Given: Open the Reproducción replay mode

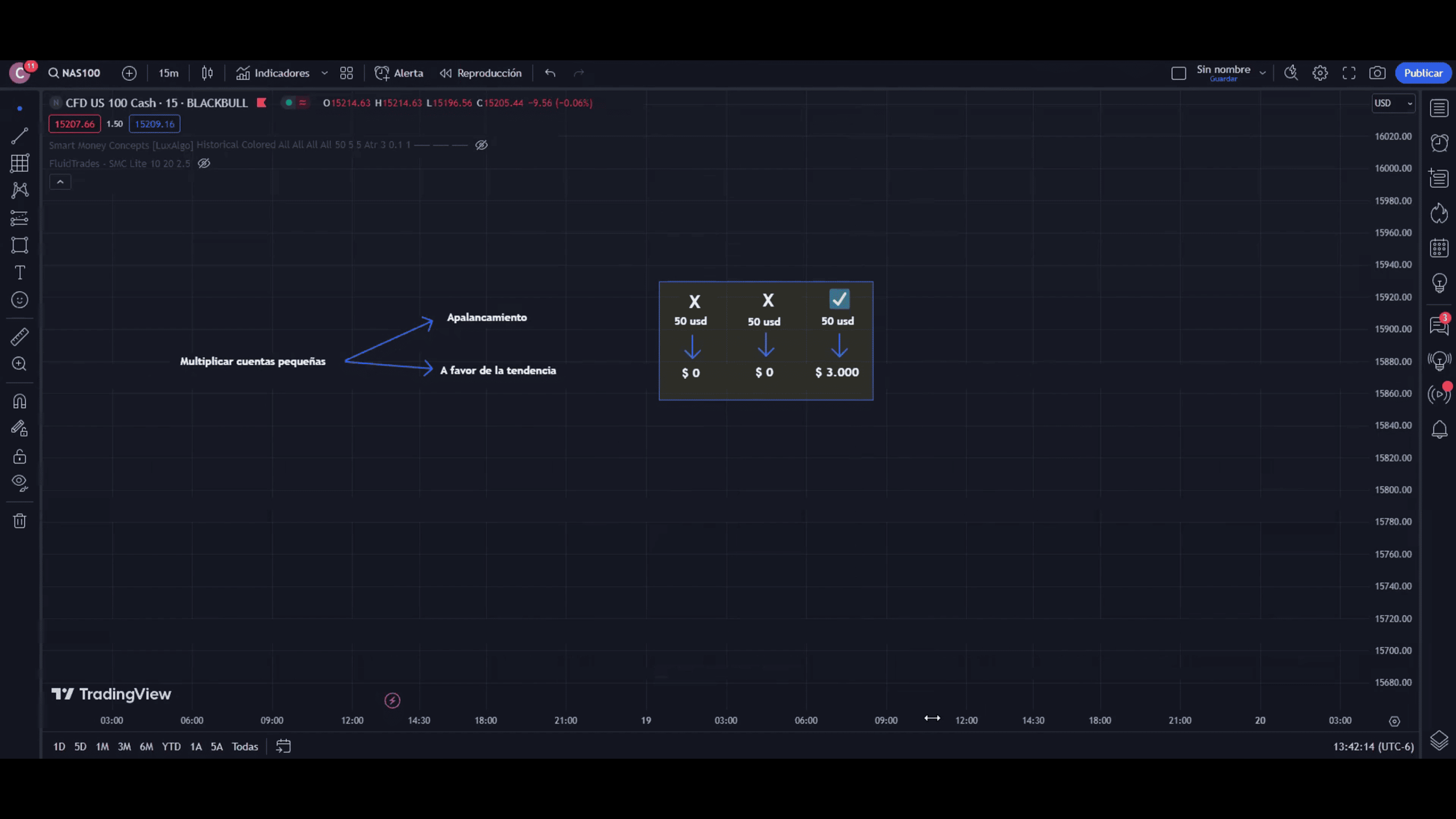Looking at the screenshot, I should [481, 73].
